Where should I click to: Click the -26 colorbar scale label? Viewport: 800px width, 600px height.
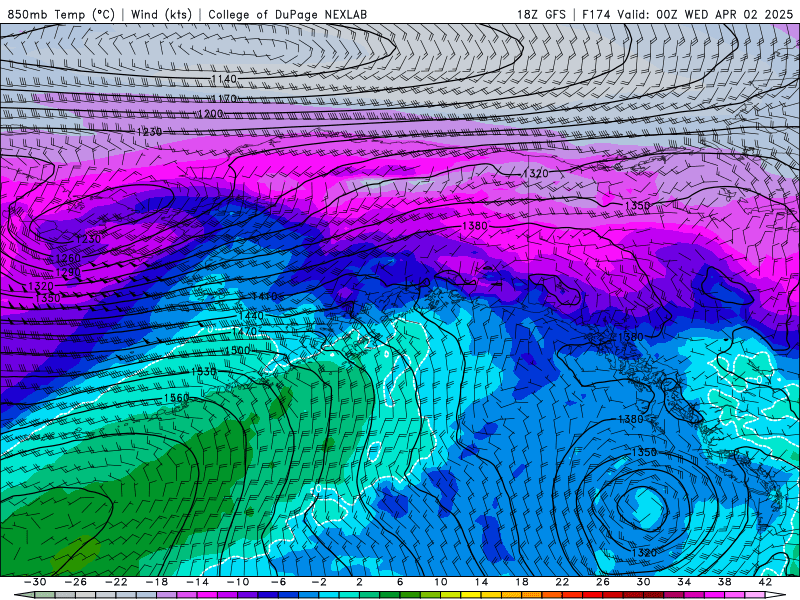coord(76,582)
